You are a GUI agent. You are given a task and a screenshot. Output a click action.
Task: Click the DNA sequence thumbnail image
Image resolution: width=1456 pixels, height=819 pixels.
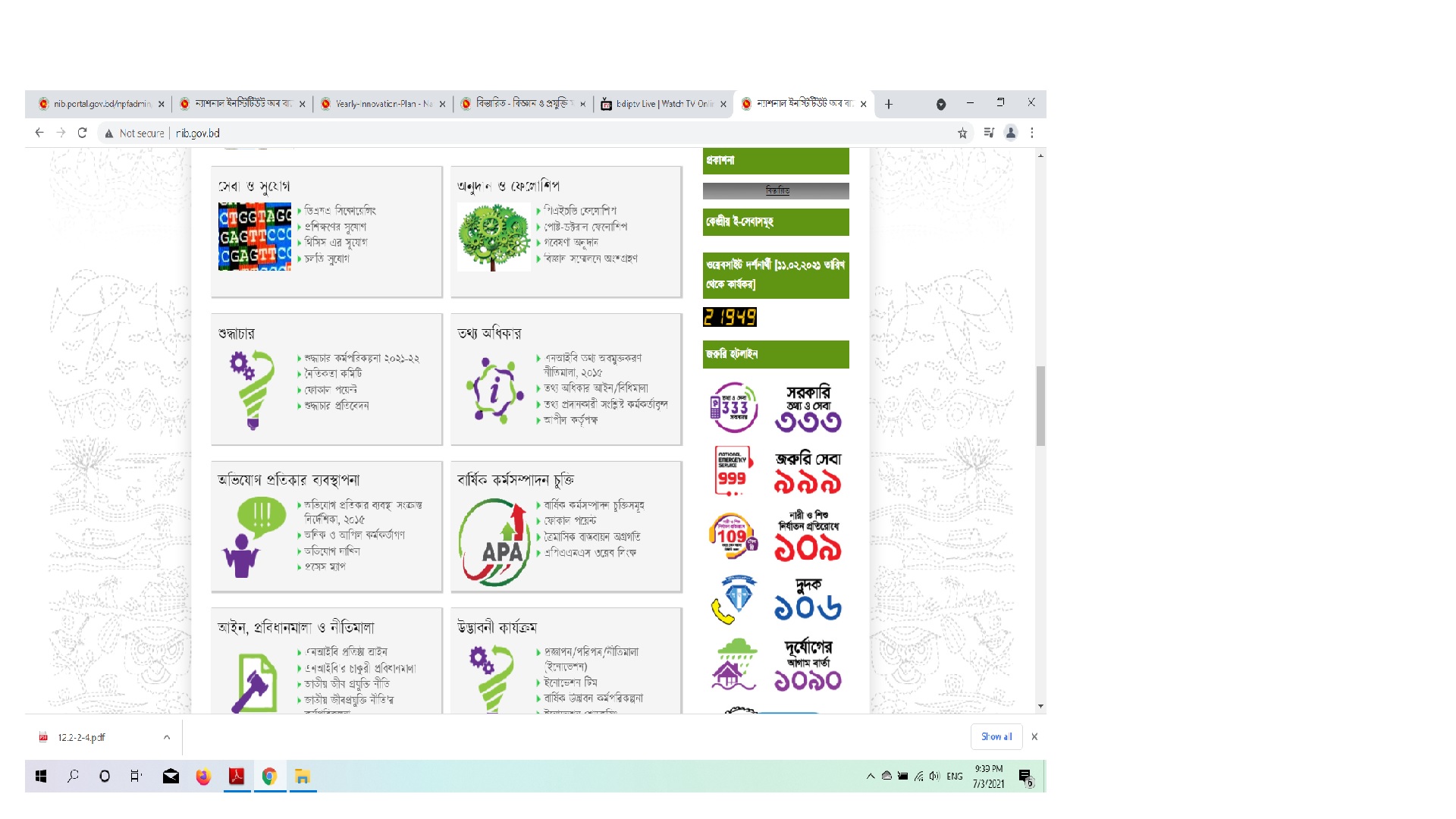pos(254,237)
